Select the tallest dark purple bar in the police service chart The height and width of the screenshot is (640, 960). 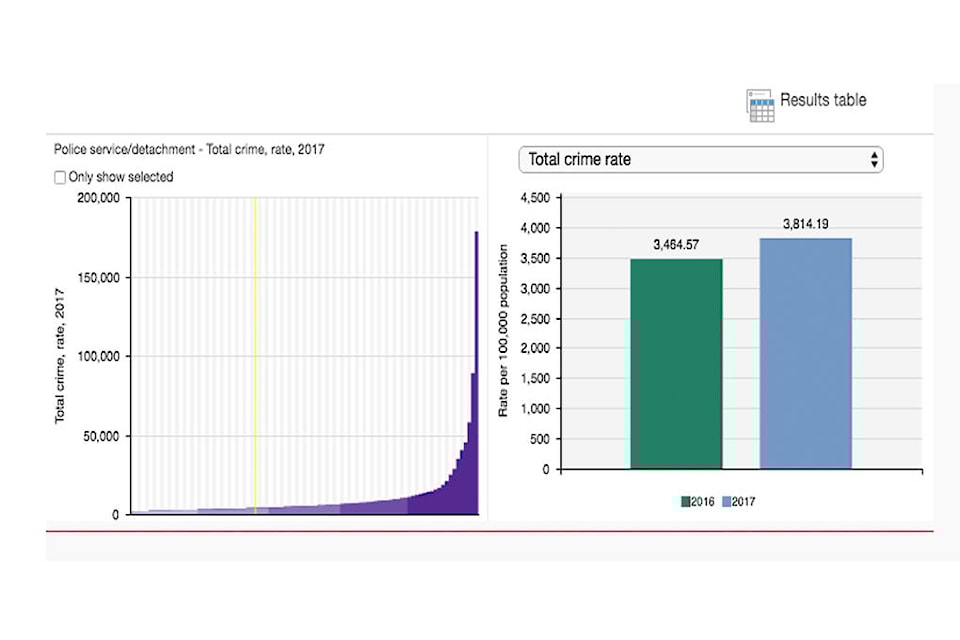pyautogui.click(x=477, y=372)
